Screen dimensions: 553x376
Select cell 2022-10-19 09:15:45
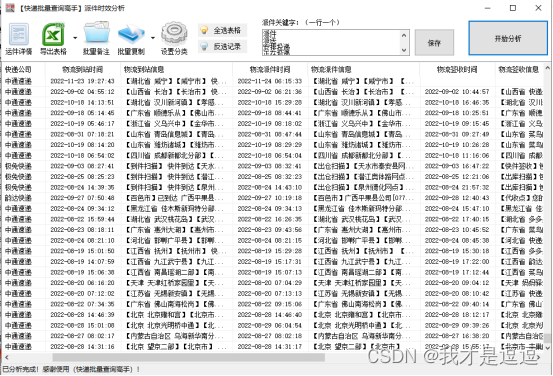point(457,123)
